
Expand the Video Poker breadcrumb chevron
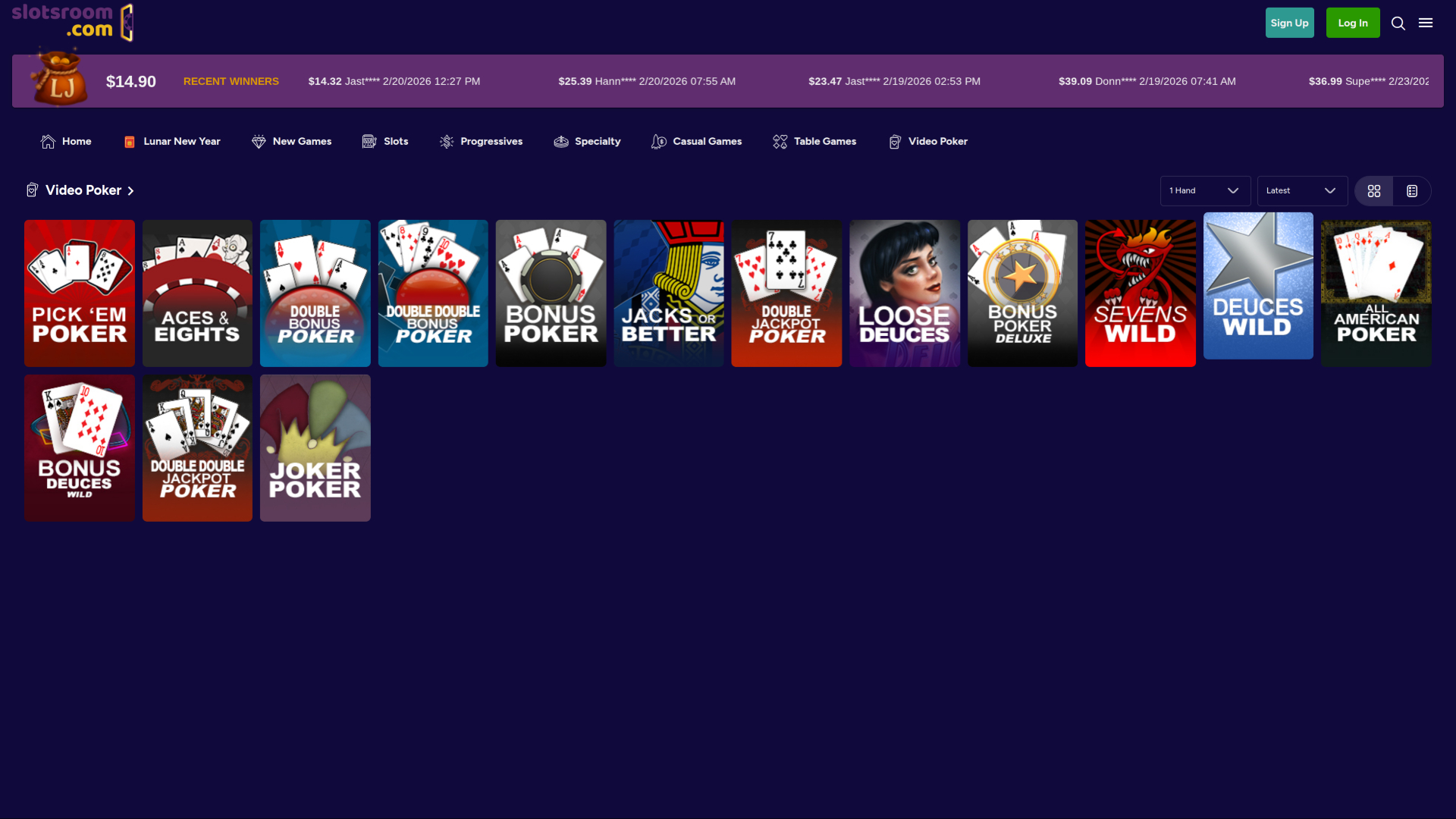tap(130, 191)
